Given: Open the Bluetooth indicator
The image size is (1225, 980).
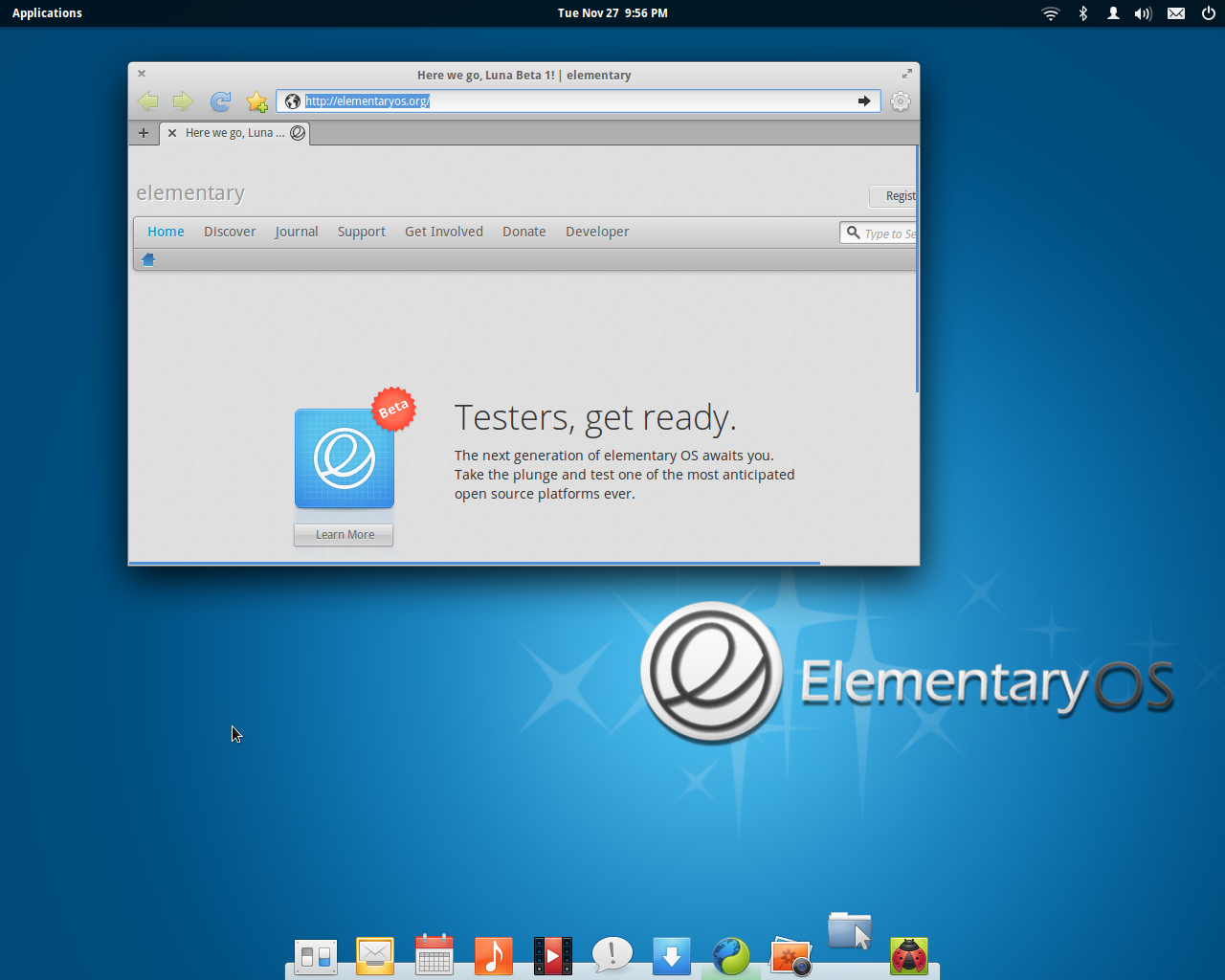Looking at the screenshot, I should 1083,13.
